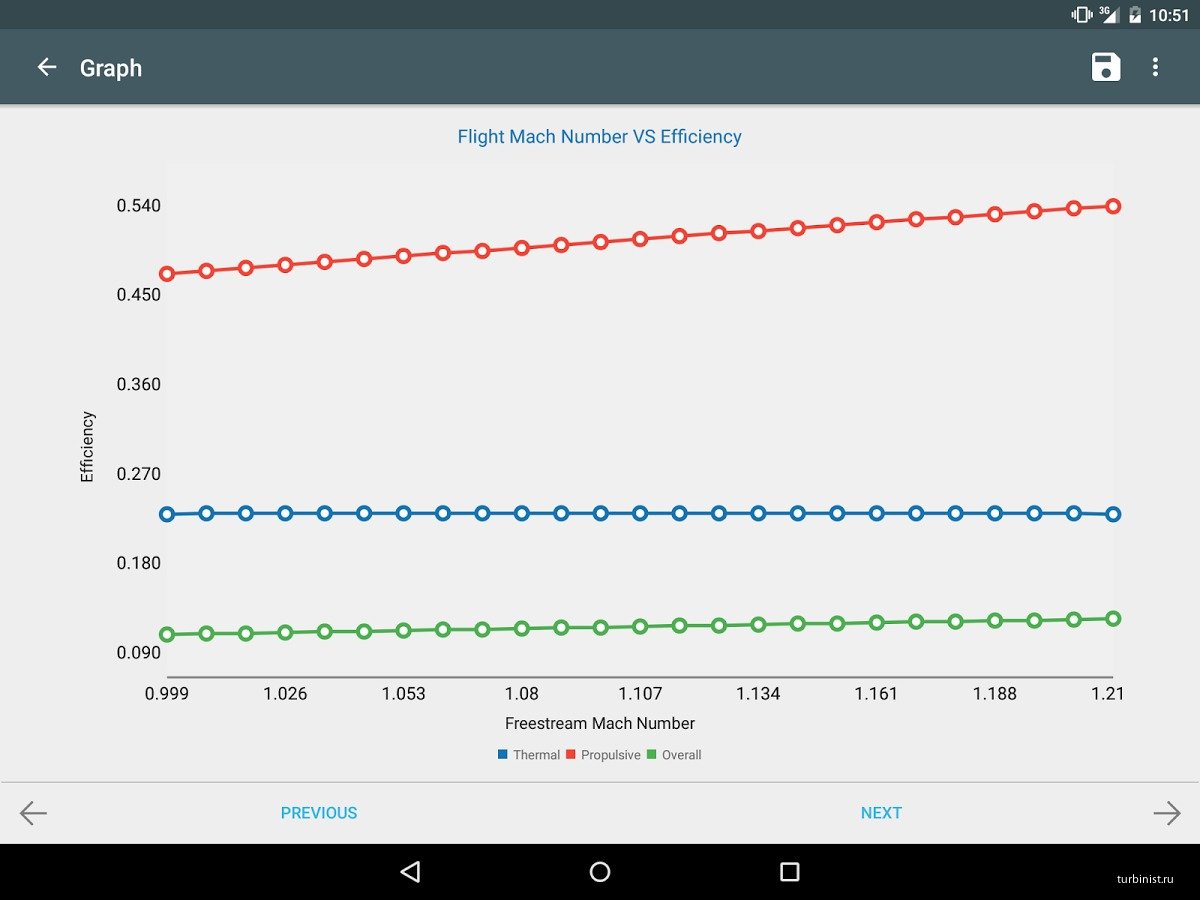This screenshot has width=1200, height=900.
Task: Toggle the Overall series in legend
Action: click(681, 755)
